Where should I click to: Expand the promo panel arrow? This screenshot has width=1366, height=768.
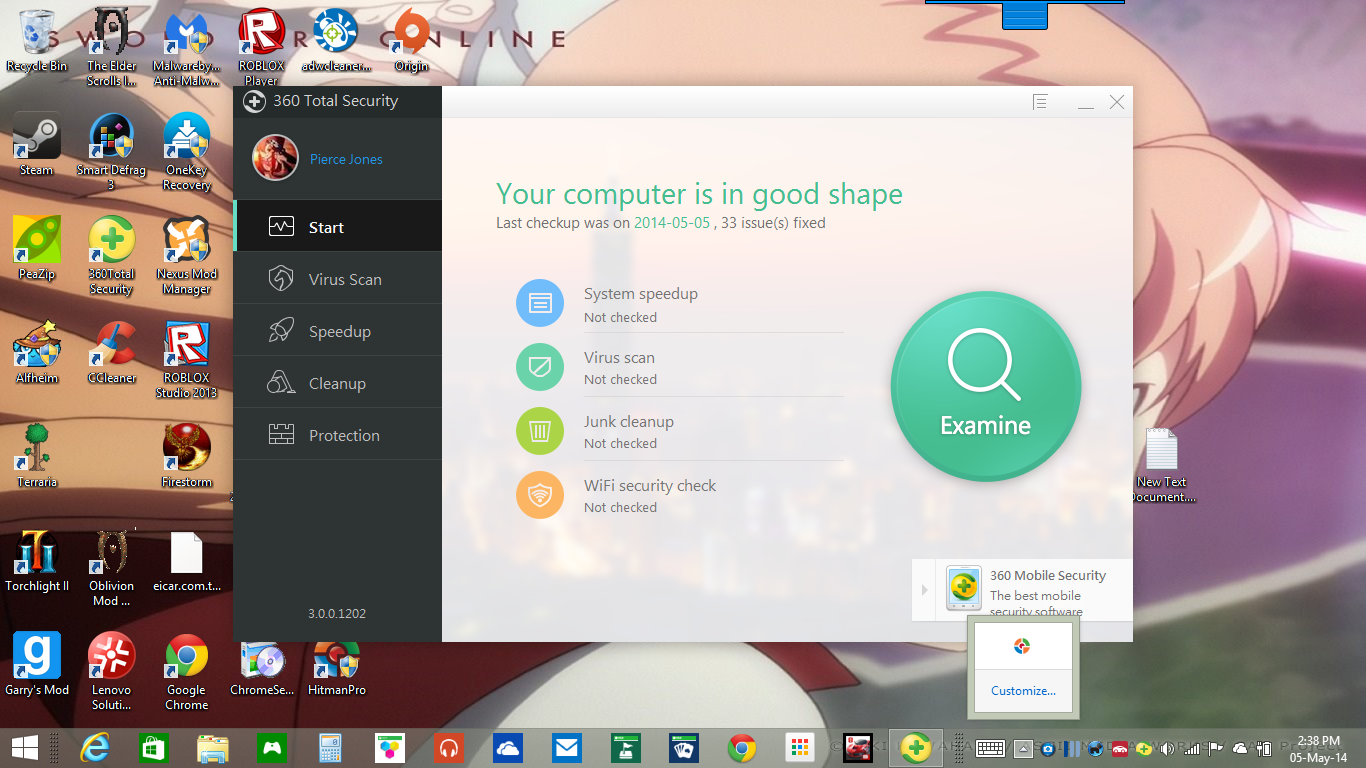[x=924, y=590]
